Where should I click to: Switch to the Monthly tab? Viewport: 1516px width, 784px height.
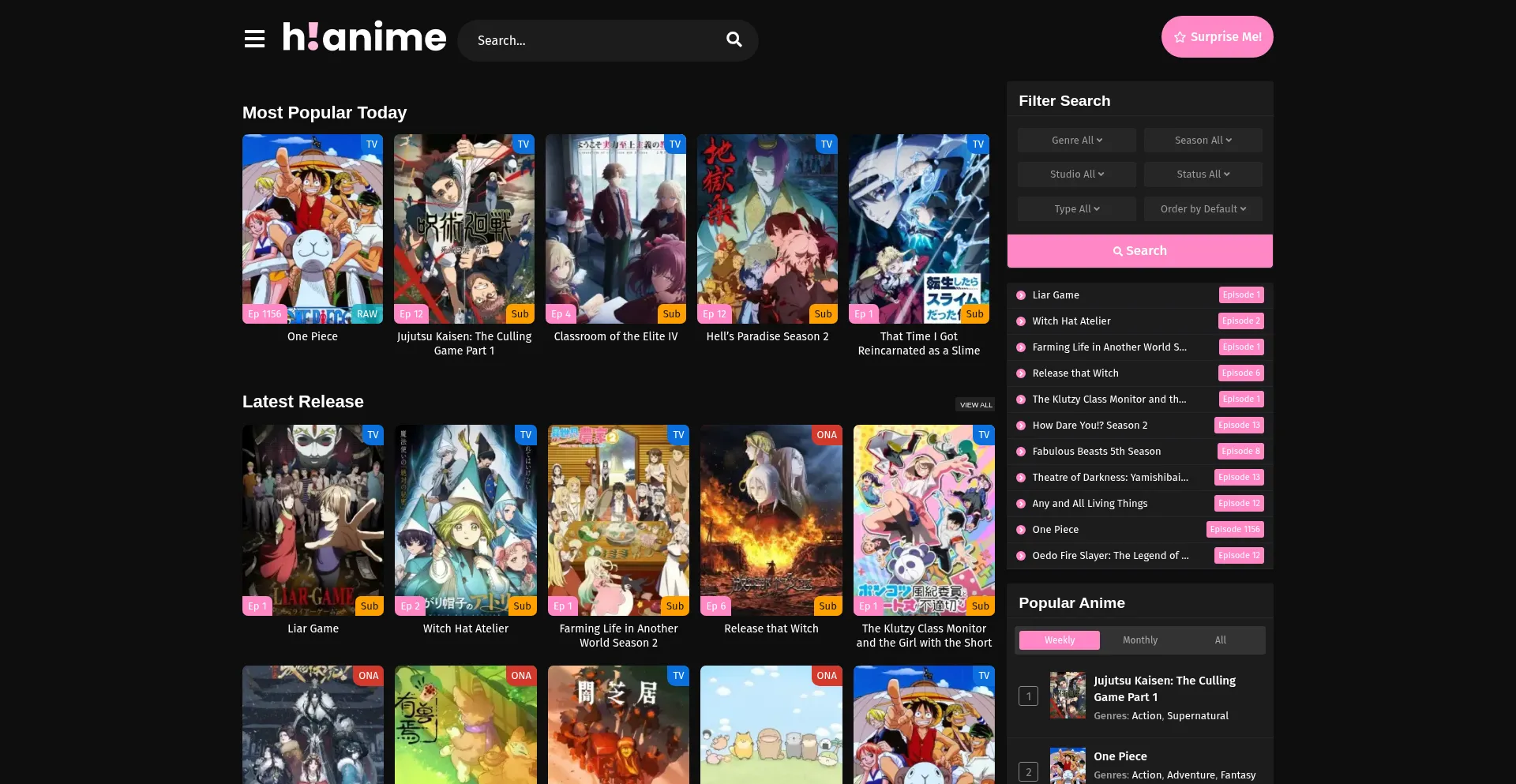(1140, 640)
